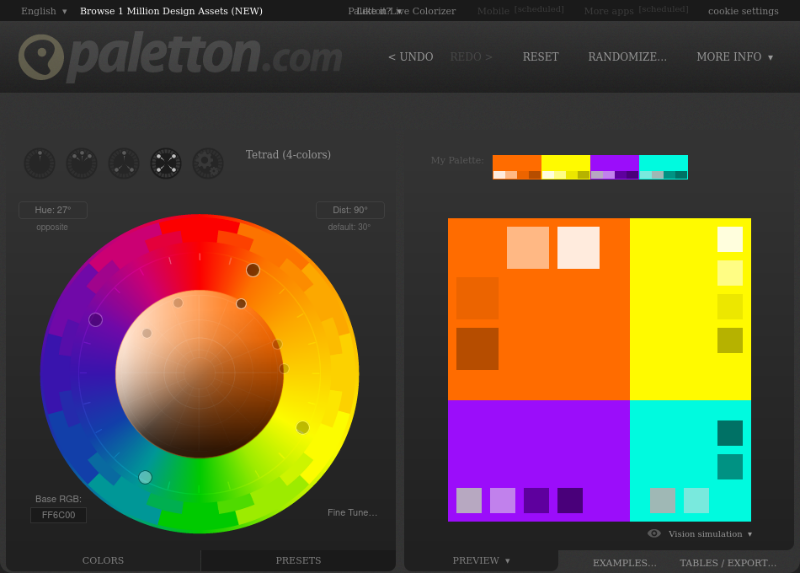Open the Free-style gear scheme icon
Image resolution: width=800 pixels, height=573 pixels.
click(x=208, y=163)
